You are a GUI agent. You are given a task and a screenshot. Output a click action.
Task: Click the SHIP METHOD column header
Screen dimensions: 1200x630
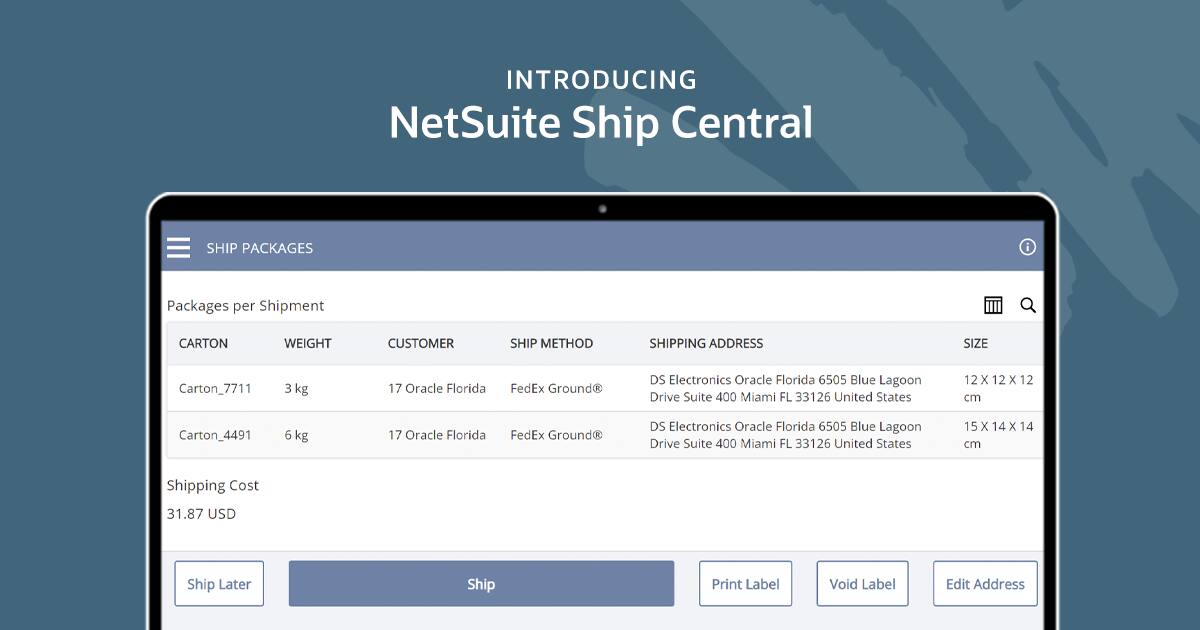[551, 343]
